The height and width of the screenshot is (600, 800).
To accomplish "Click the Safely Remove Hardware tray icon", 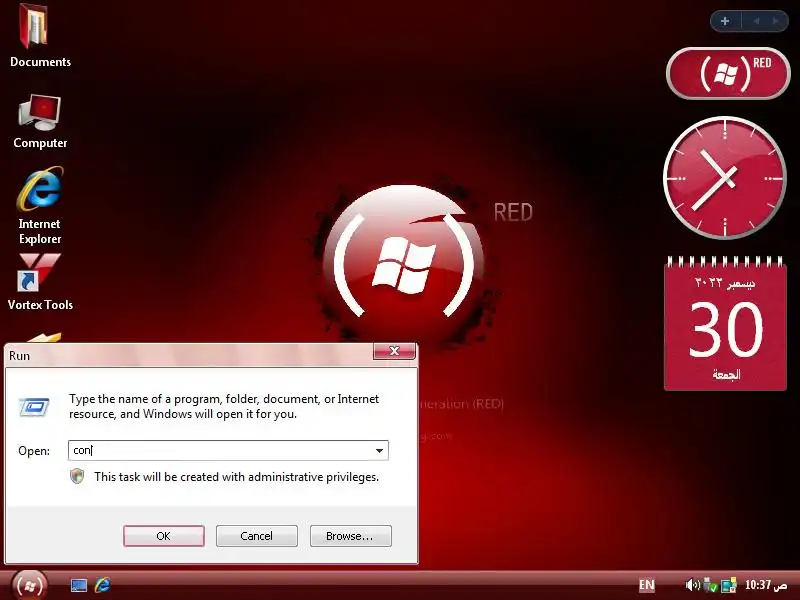I will [x=710, y=585].
